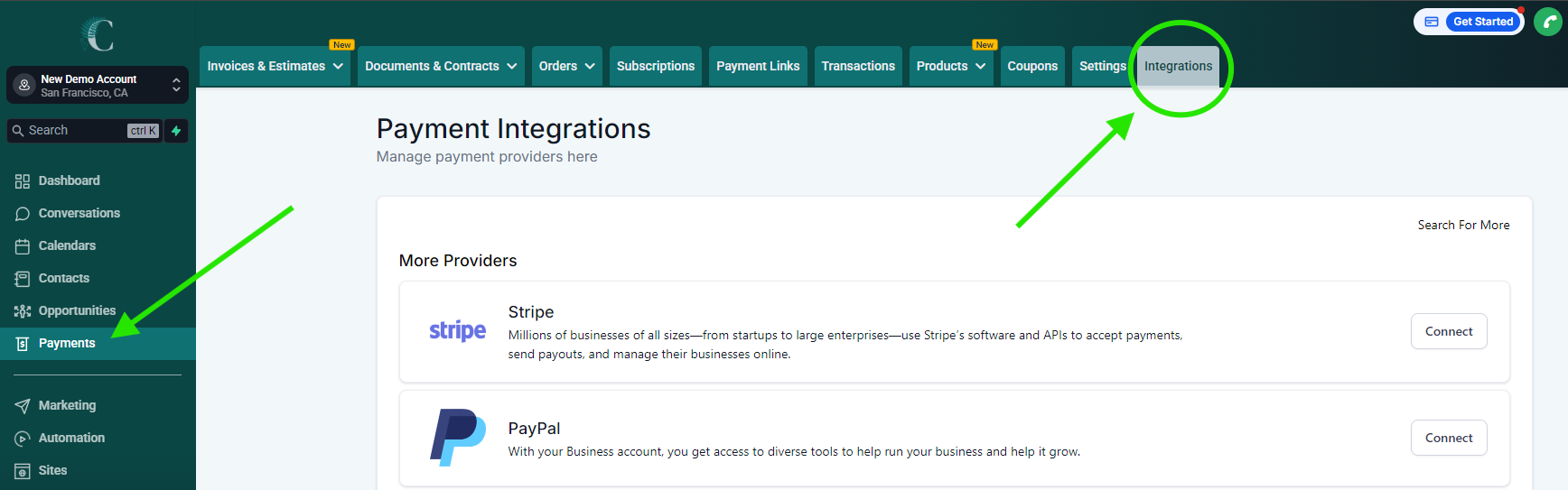Click the Conversations chat bubble icon
1568x490 pixels.
click(23, 214)
